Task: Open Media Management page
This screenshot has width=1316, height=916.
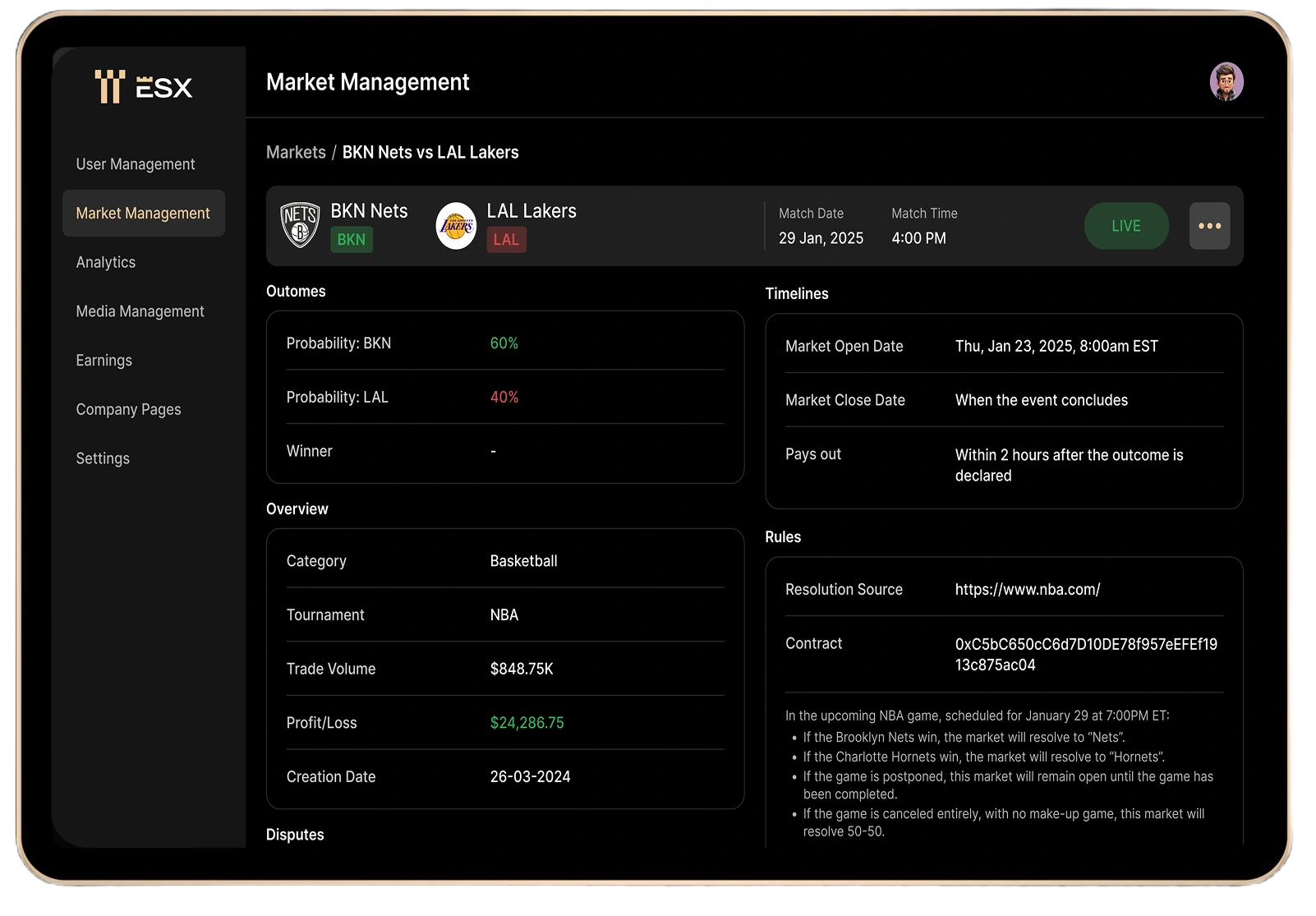Action: [140, 311]
